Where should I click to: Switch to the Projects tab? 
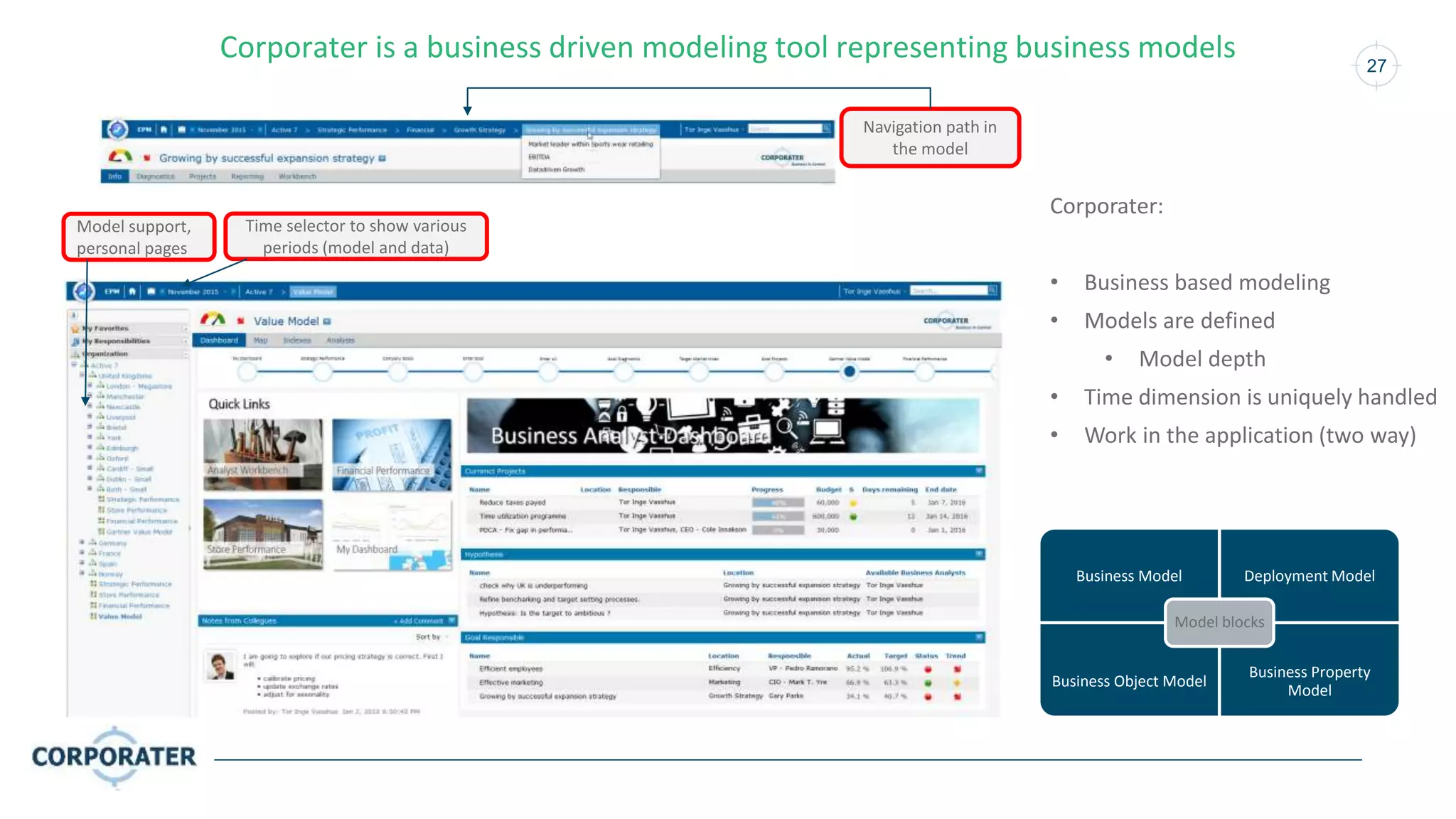[x=203, y=176]
